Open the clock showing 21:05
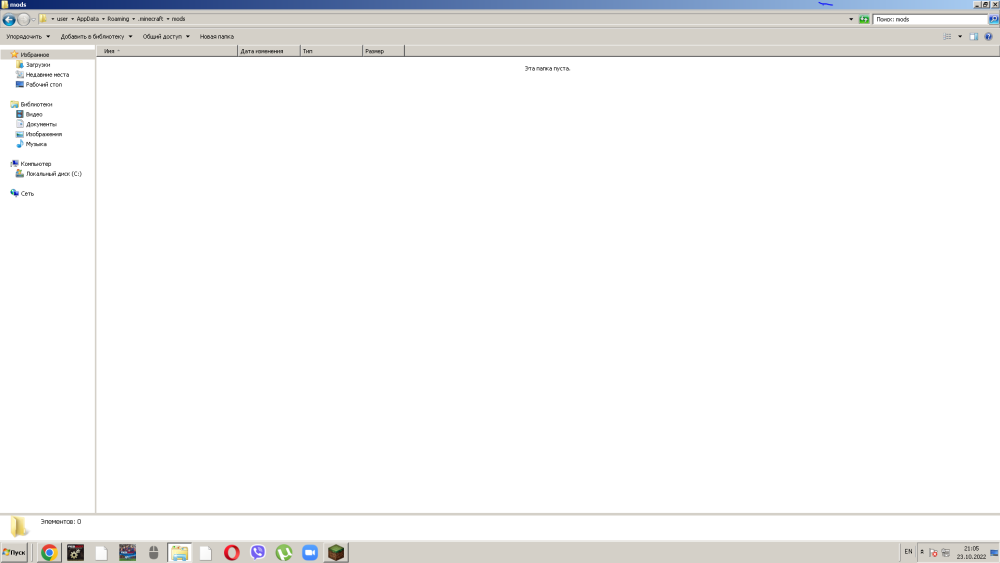This screenshot has height=563, width=1000. click(x=971, y=553)
